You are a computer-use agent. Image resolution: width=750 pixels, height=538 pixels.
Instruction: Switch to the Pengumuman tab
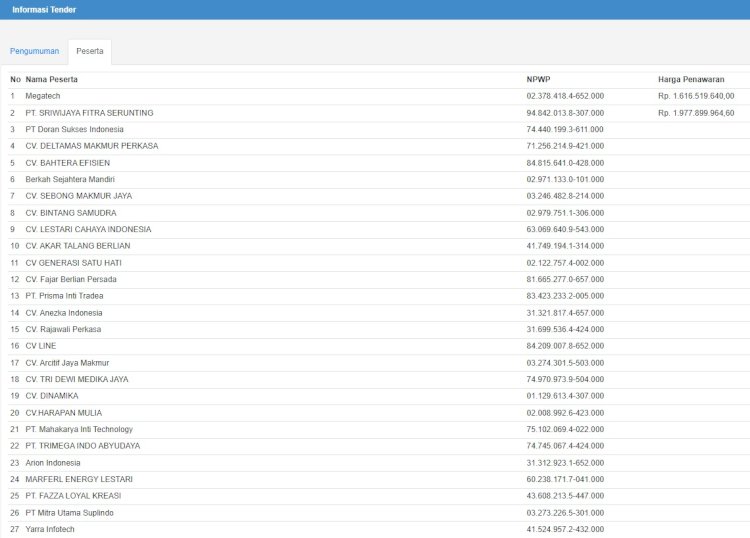pyautogui.click(x=34, y=51)
